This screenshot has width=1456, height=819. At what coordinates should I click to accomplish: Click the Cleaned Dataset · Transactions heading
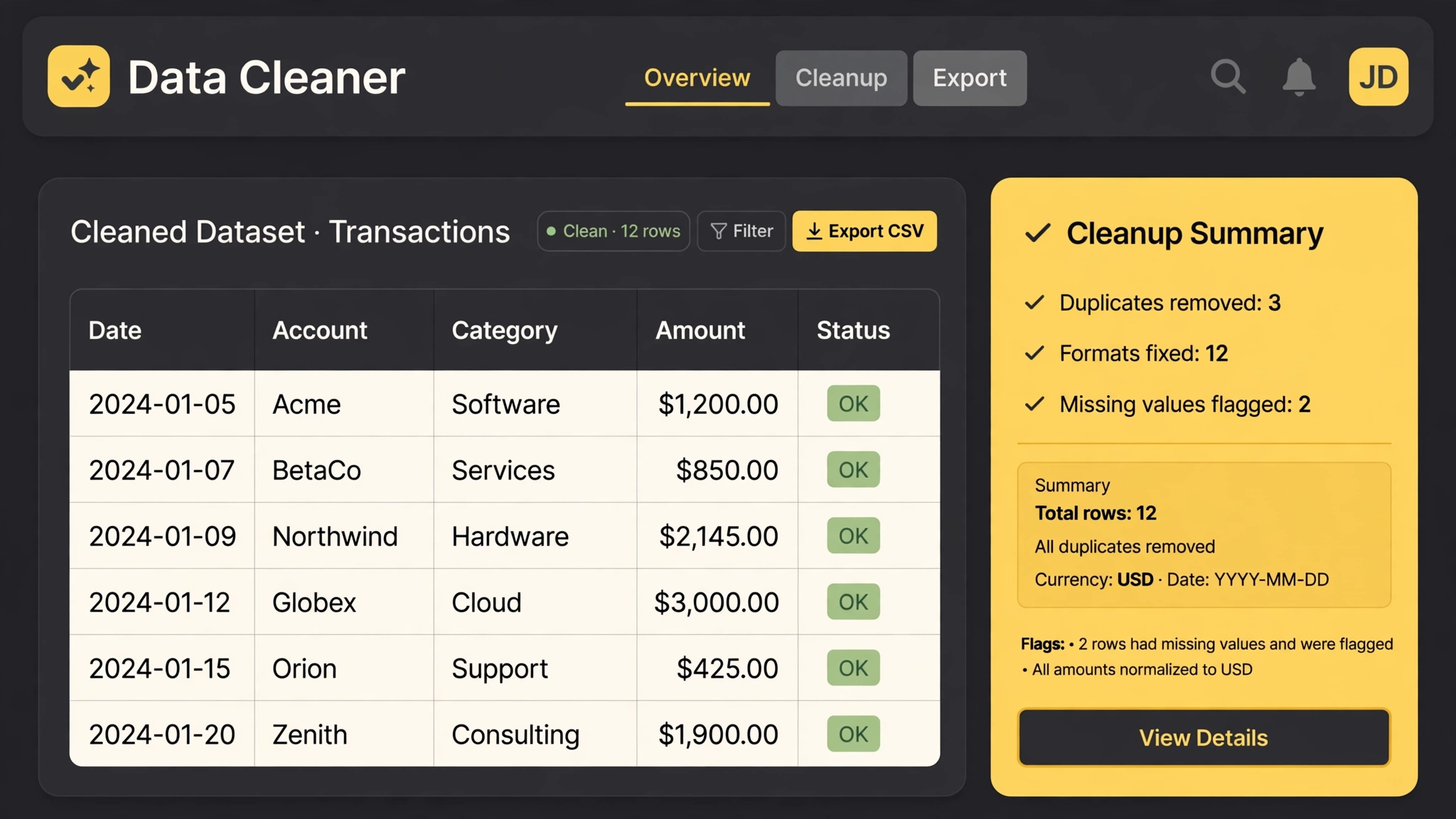tap(290, 232)
